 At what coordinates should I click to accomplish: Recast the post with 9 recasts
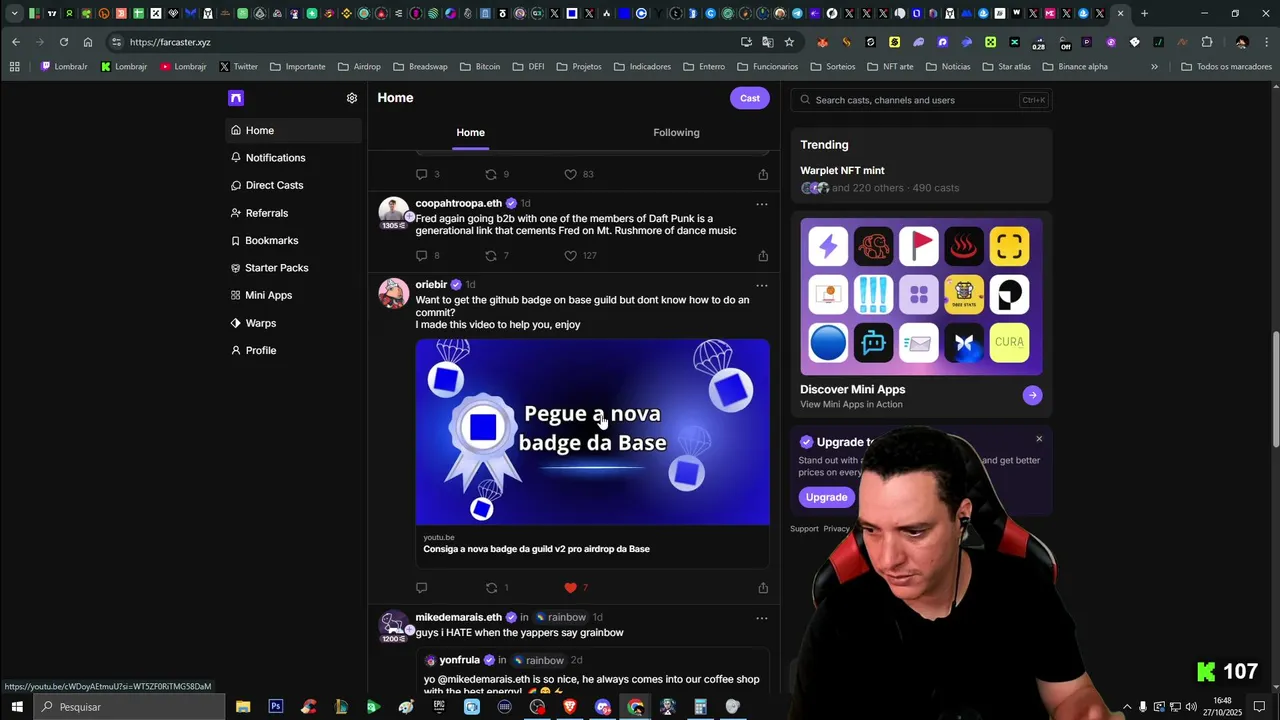tap(491, 174)
